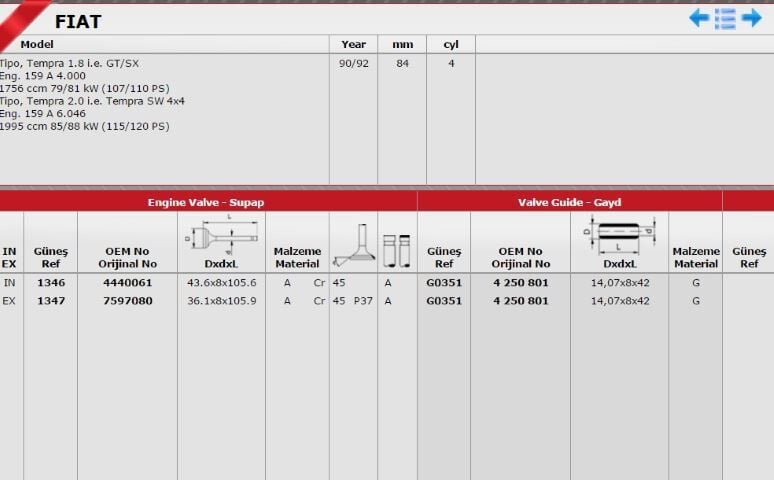Click Tipo, Tempra 2.0 i.e. Tempra SW 4x4
774x480 pixels.
point(92,101)
